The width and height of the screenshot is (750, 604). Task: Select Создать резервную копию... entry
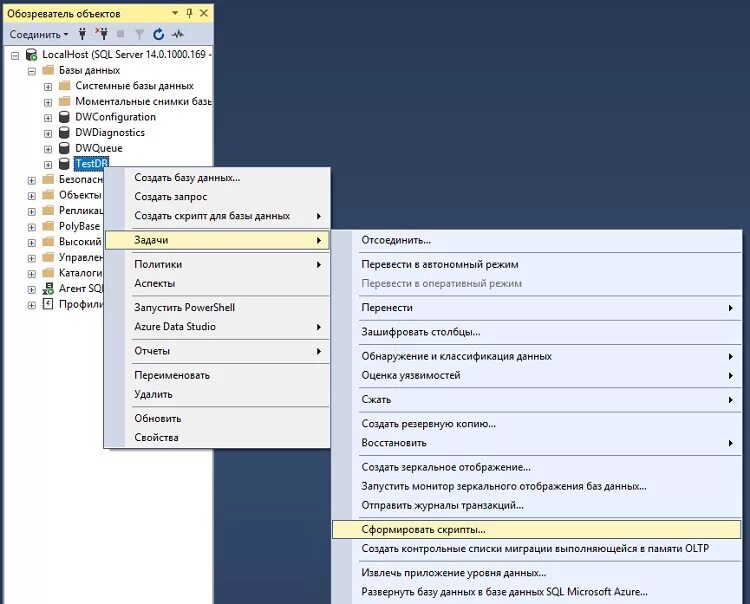(x=536, y=424)
